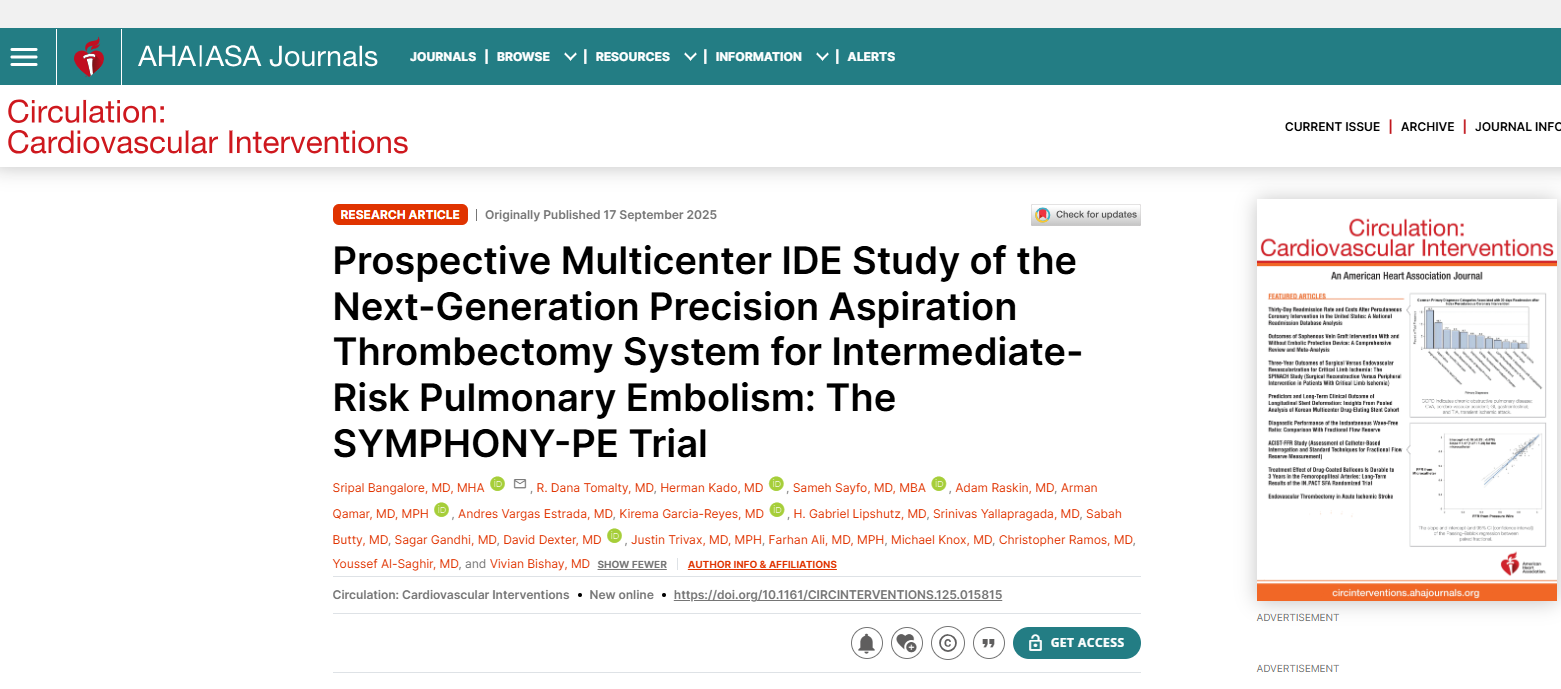Click author name Christopher Ramos, MD
Image resolution: width=1561 pixels, height=689 pixels.
point(1067,540)
